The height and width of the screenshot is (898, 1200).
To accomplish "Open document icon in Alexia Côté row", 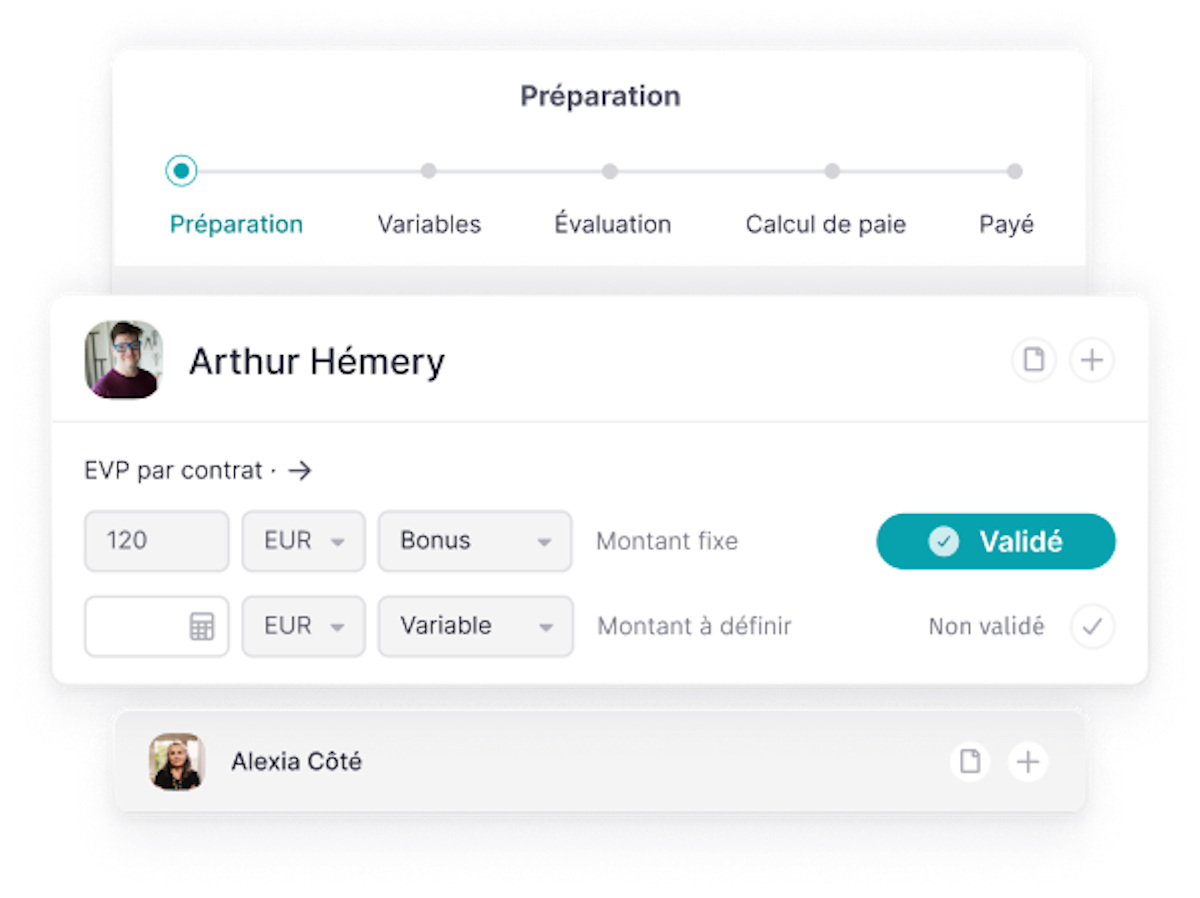I will (x=970, y=762).
